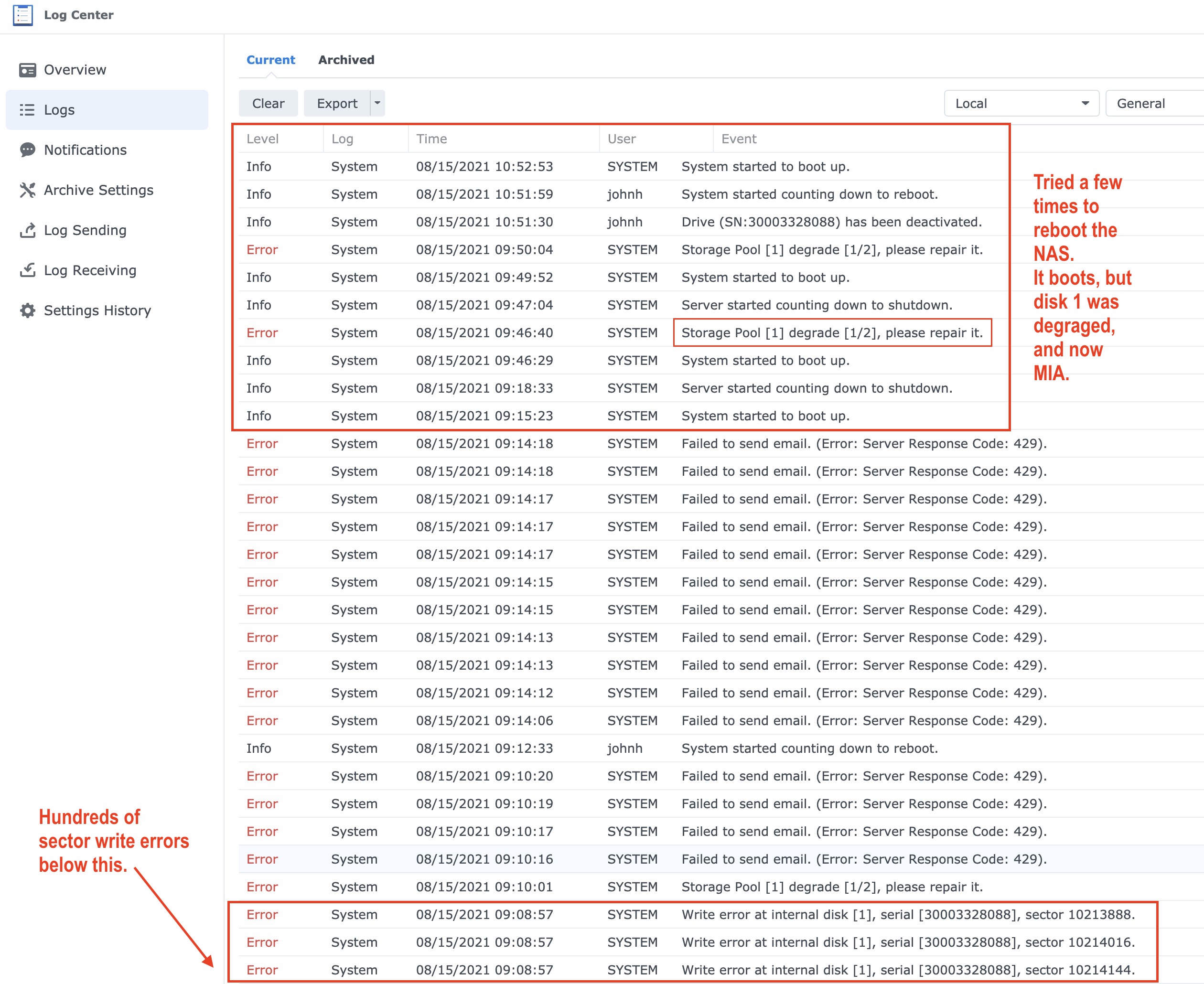This screenshot has height=984, width=1204.
Task: Click the Event column header
Action: [739, 139]
